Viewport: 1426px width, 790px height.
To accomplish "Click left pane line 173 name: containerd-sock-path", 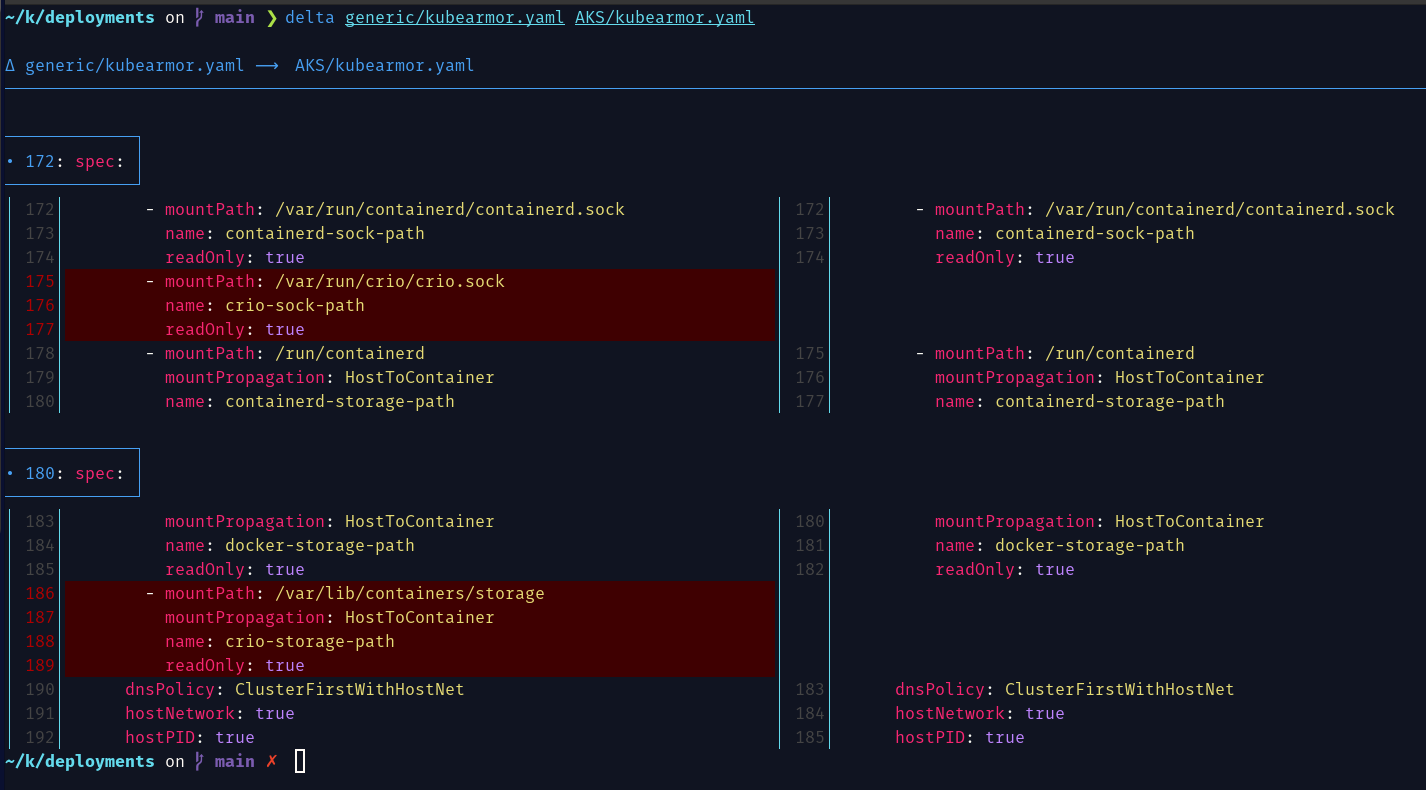I will click(x=295, y=234).
